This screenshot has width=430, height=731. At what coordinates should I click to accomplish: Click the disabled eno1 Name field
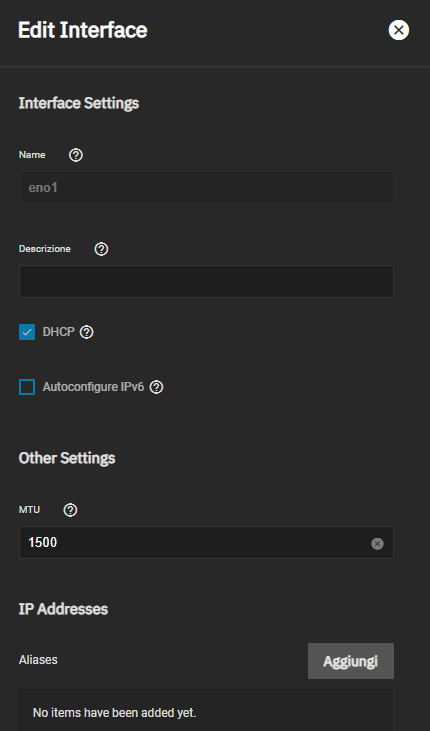206,187
